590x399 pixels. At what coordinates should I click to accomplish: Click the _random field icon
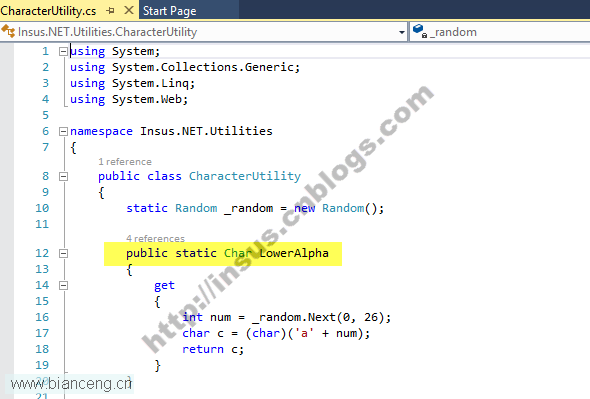(x=420, y=31)
